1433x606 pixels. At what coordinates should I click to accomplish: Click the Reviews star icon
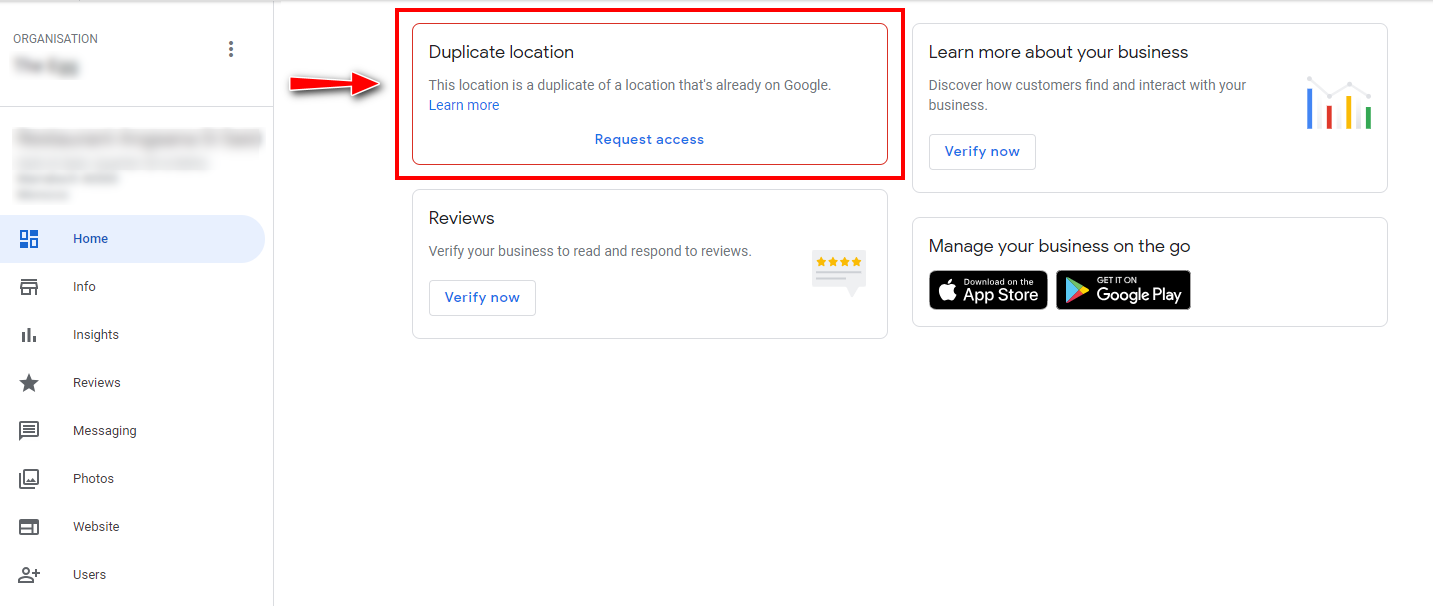pyautogui.click(x=29, y=383)
